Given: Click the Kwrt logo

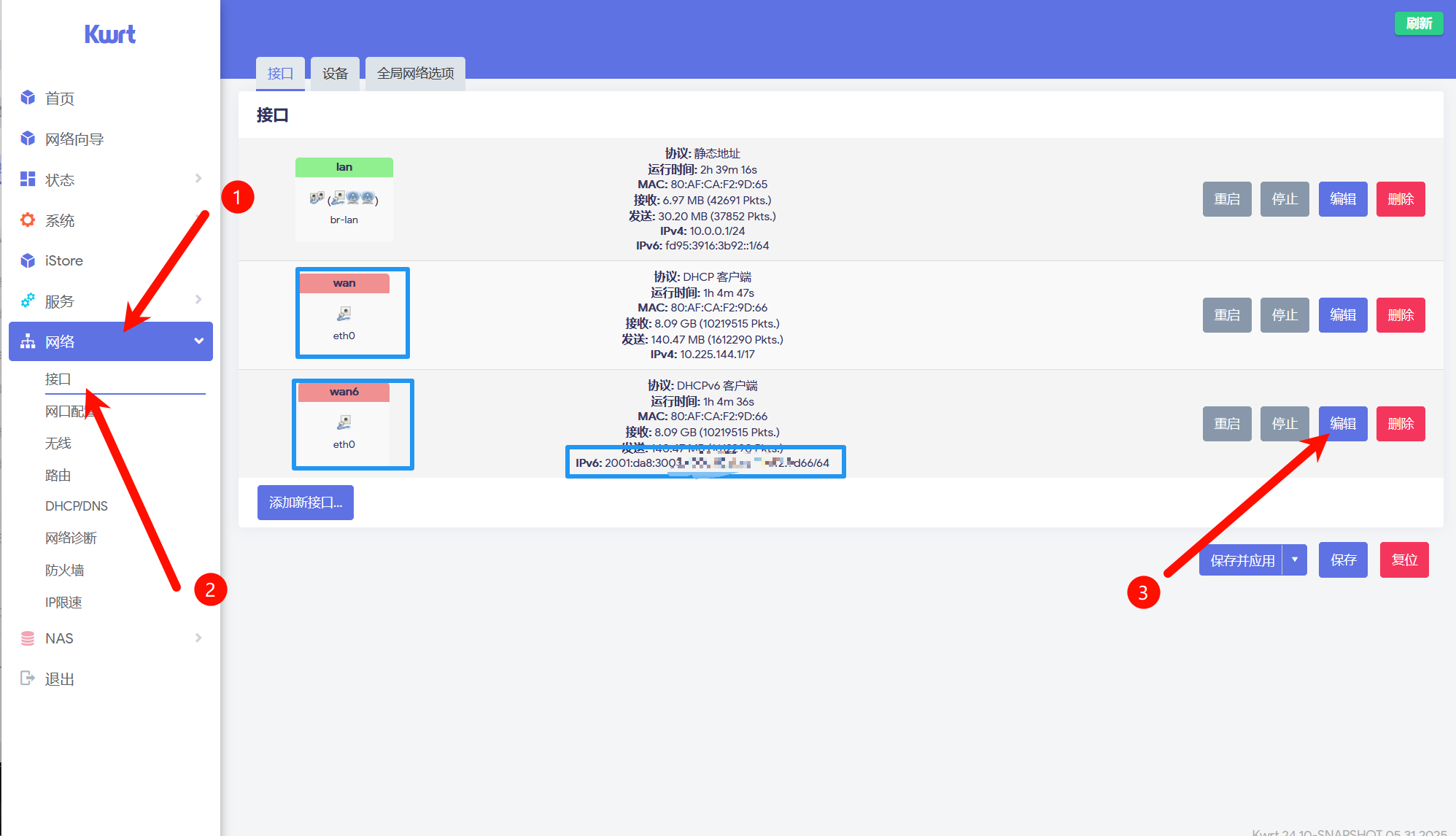Looking at the screenshot, I should click(110, 34).
